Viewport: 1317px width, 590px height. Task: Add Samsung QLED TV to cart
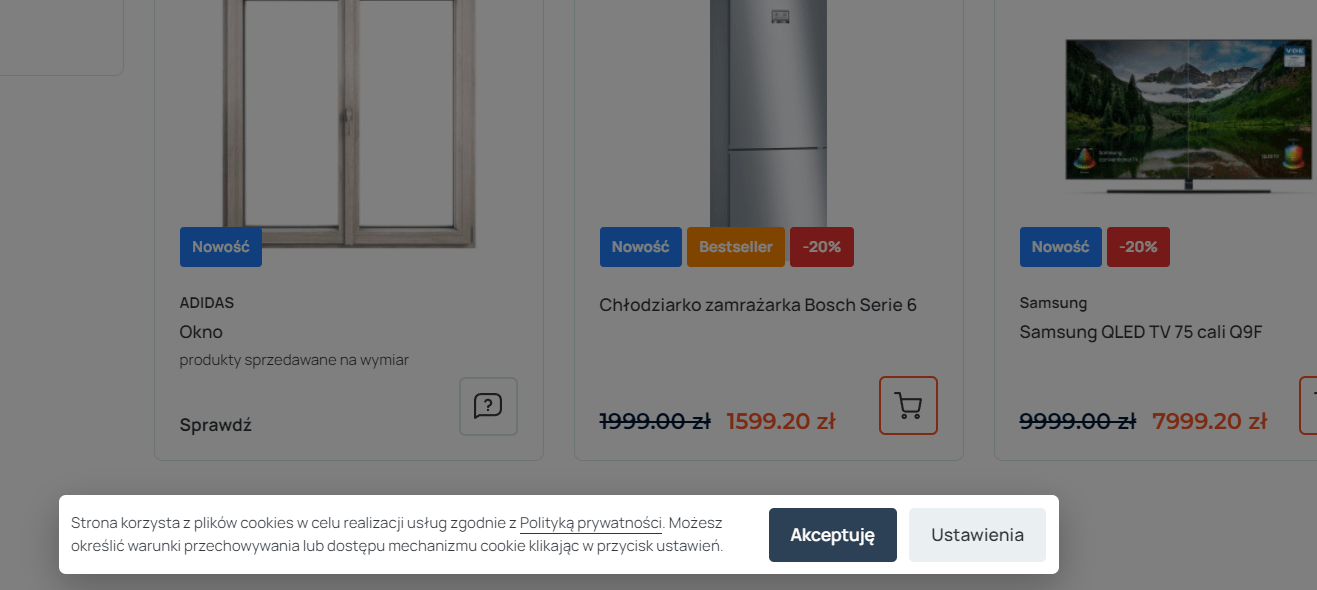point(1308,405)
